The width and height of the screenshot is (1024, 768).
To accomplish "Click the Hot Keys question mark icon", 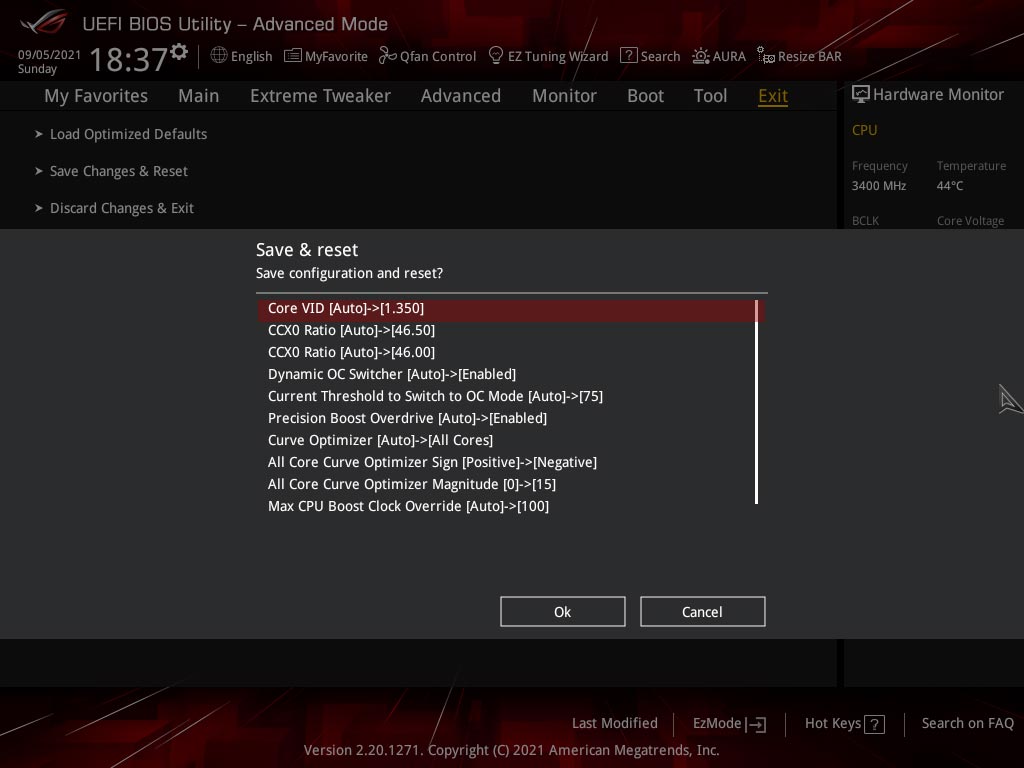I will tap(874, 724).
